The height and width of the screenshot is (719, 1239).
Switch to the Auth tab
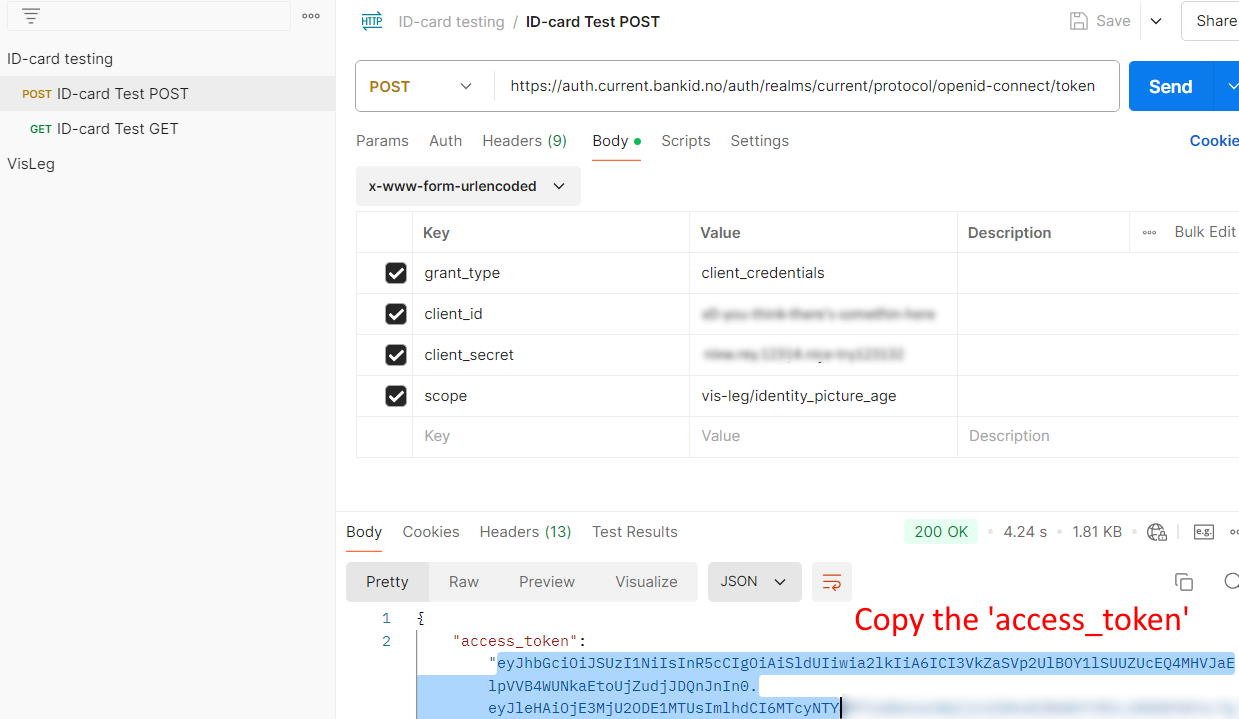(x=445, y=141)
